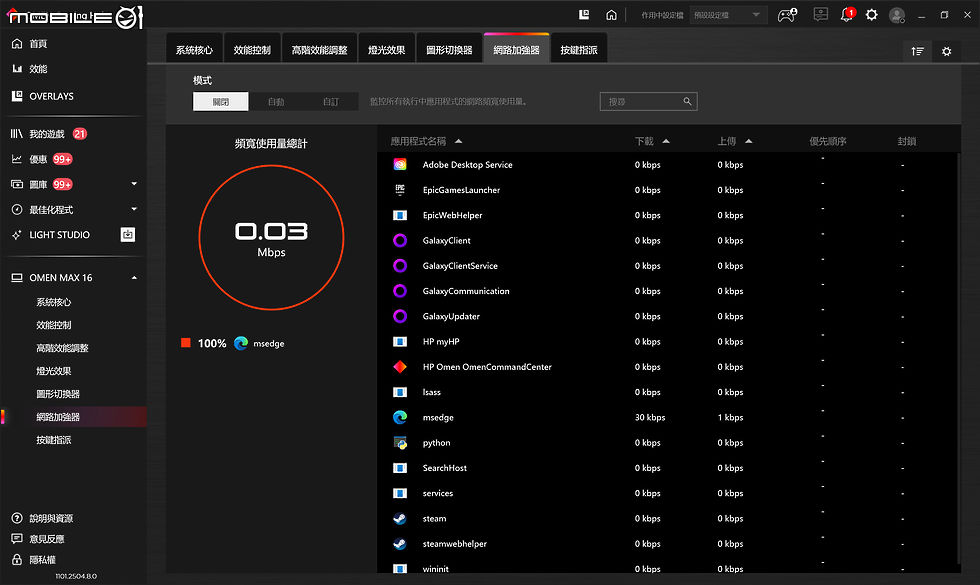Set mode to 自訂
Viewport: 980px width, 585px height.
point(331,101)
